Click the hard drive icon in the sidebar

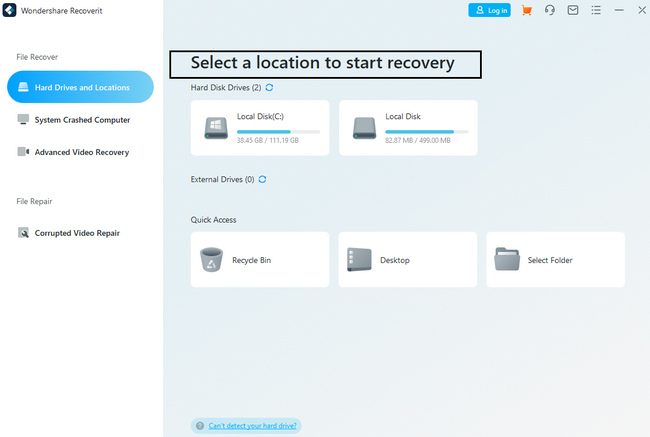tap(23, 87)
